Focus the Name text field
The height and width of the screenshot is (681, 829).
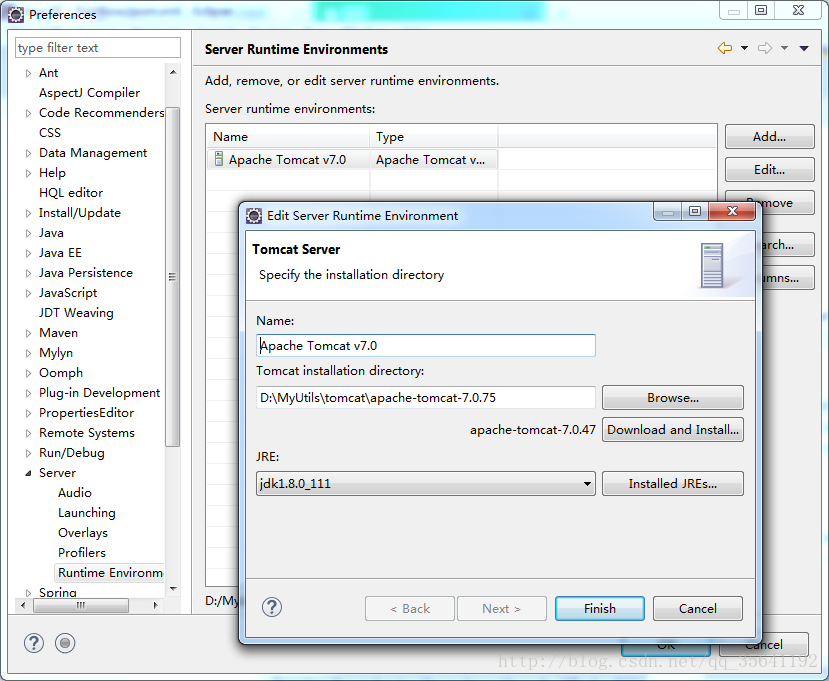point(426,345)
